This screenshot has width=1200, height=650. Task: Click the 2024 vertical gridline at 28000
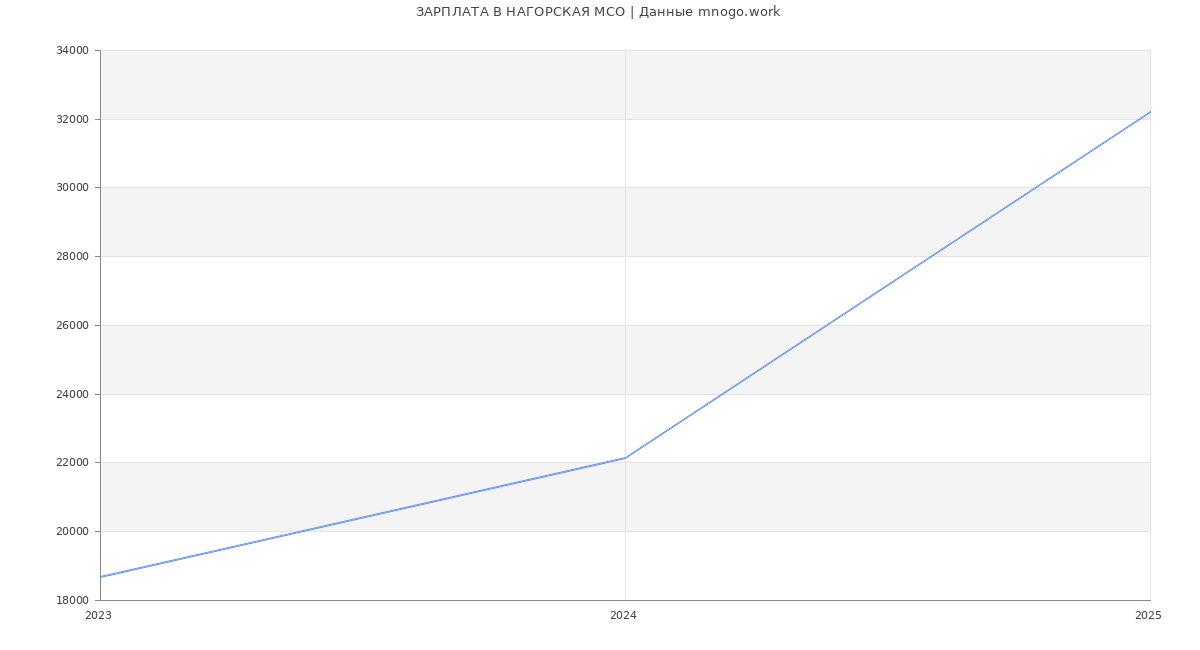point(625,257)
